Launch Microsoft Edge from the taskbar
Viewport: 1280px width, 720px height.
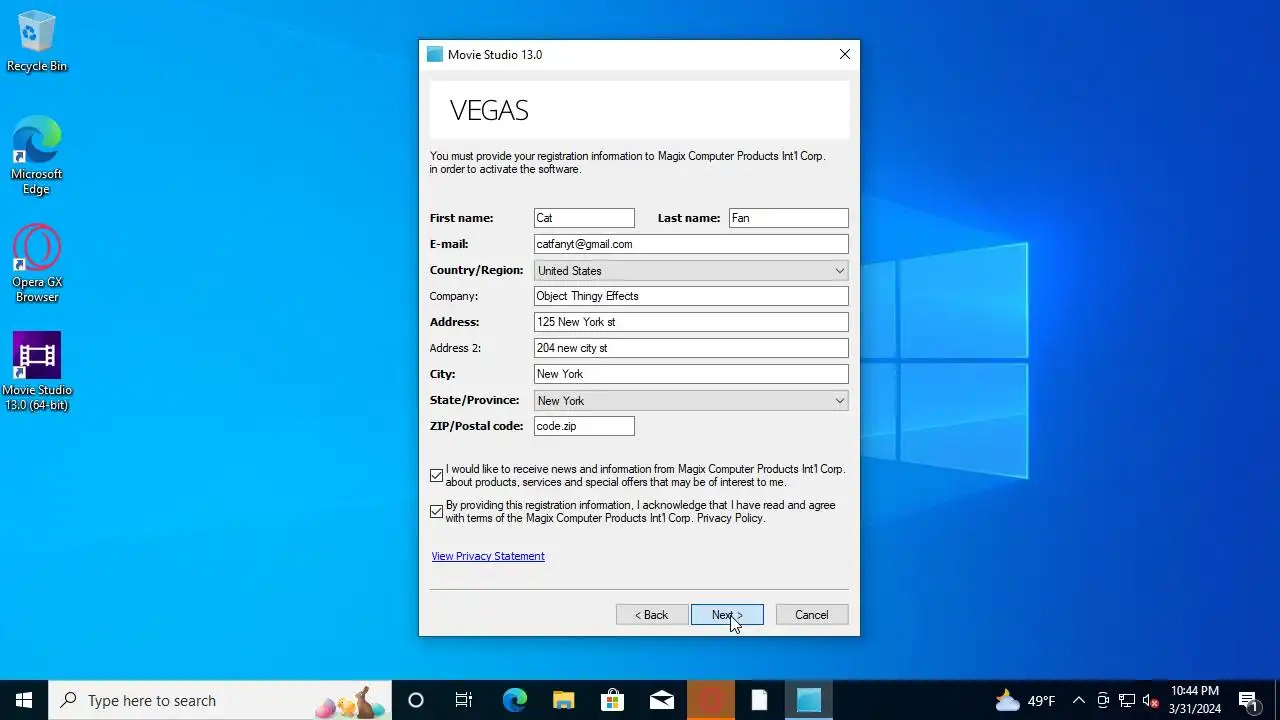(514, 700)
